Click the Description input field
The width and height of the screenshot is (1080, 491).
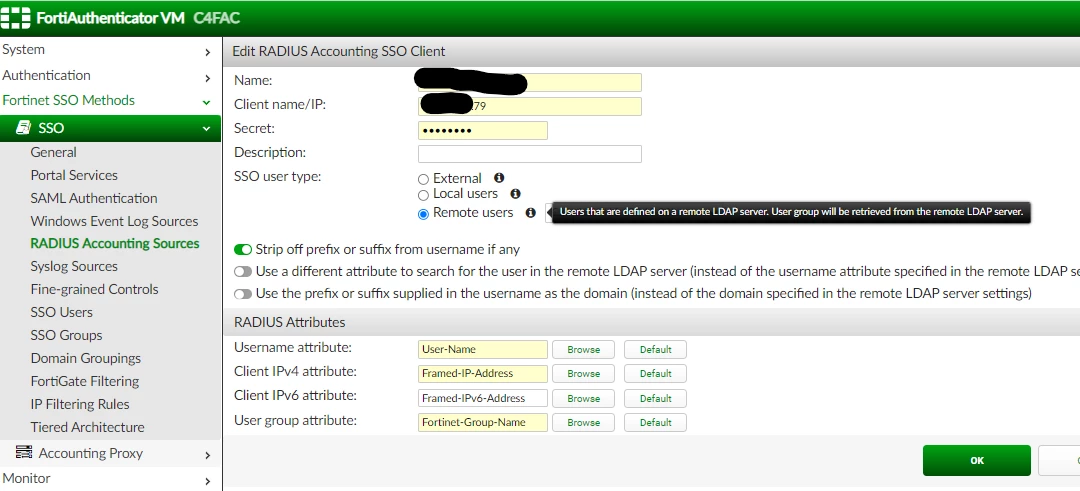click(x=530, y=154)
